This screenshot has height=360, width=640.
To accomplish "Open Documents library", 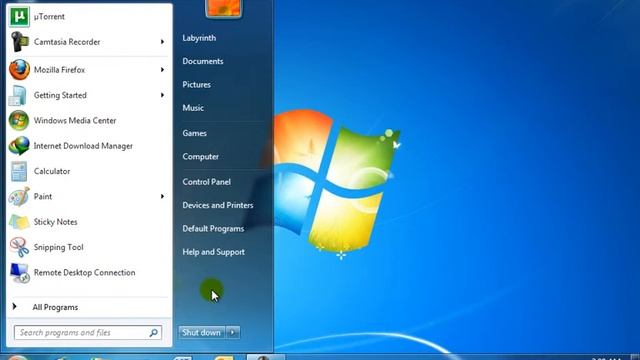I will (203, 61).
